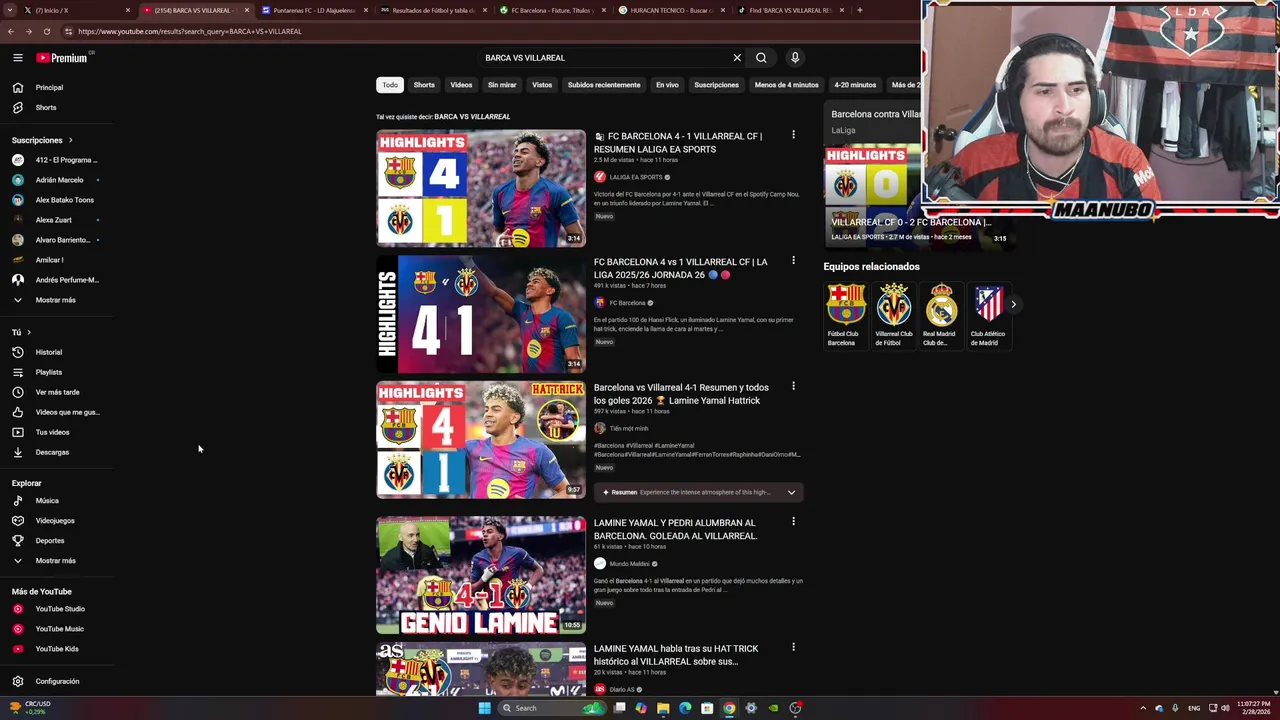Viewport: 1280px width, 720px height.
Task: Go back in browser
Action: (x=11, y=31)
